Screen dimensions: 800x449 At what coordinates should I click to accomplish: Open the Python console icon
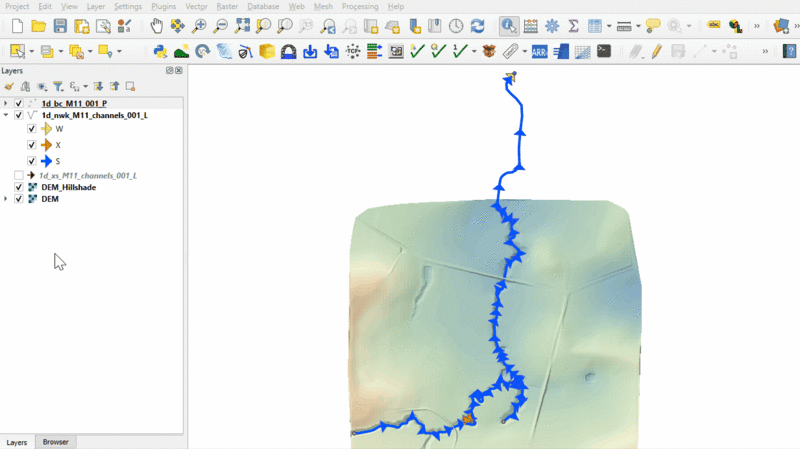(x=160, y=51)
